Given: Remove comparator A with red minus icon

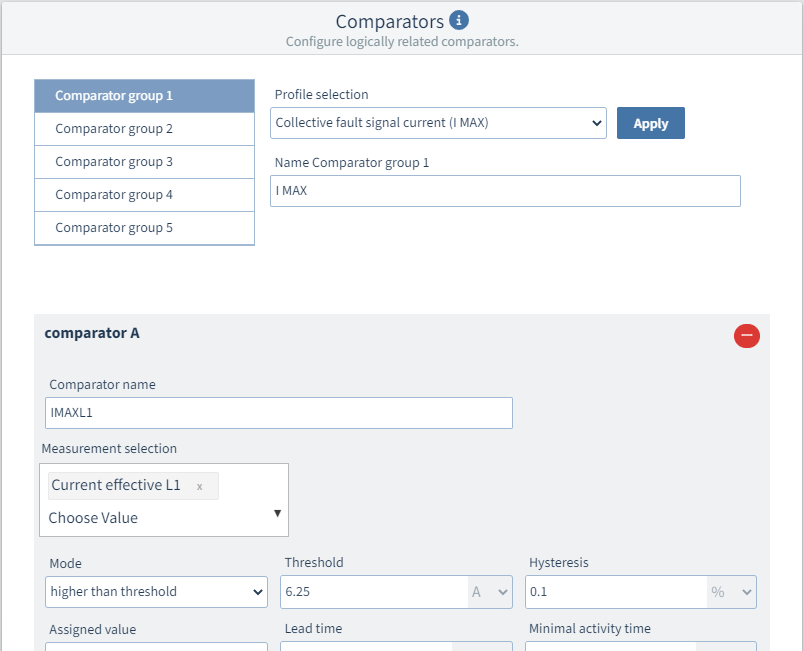Looking at the screenshot, I should [x=747, y=336].
